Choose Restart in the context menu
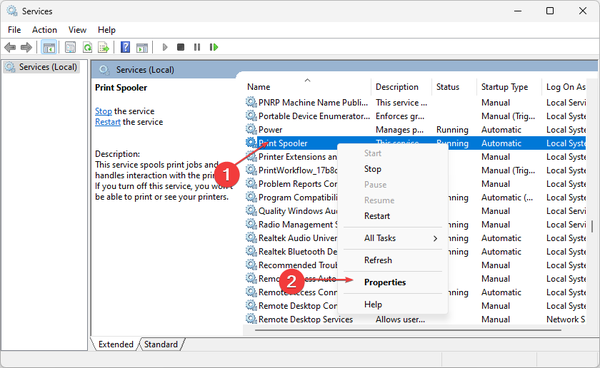 coord(377,216)
